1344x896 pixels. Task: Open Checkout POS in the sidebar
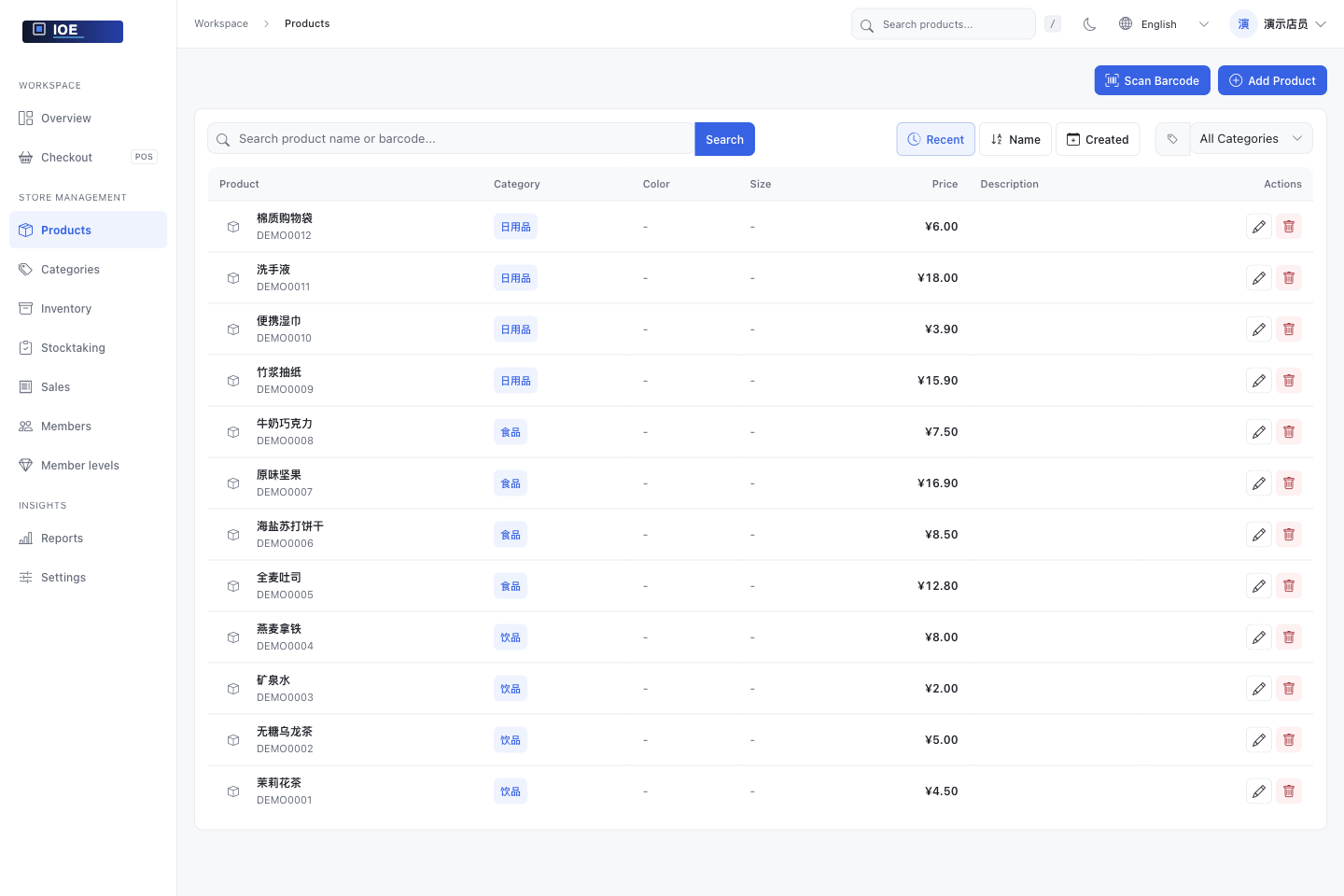(x=88, y=158)
